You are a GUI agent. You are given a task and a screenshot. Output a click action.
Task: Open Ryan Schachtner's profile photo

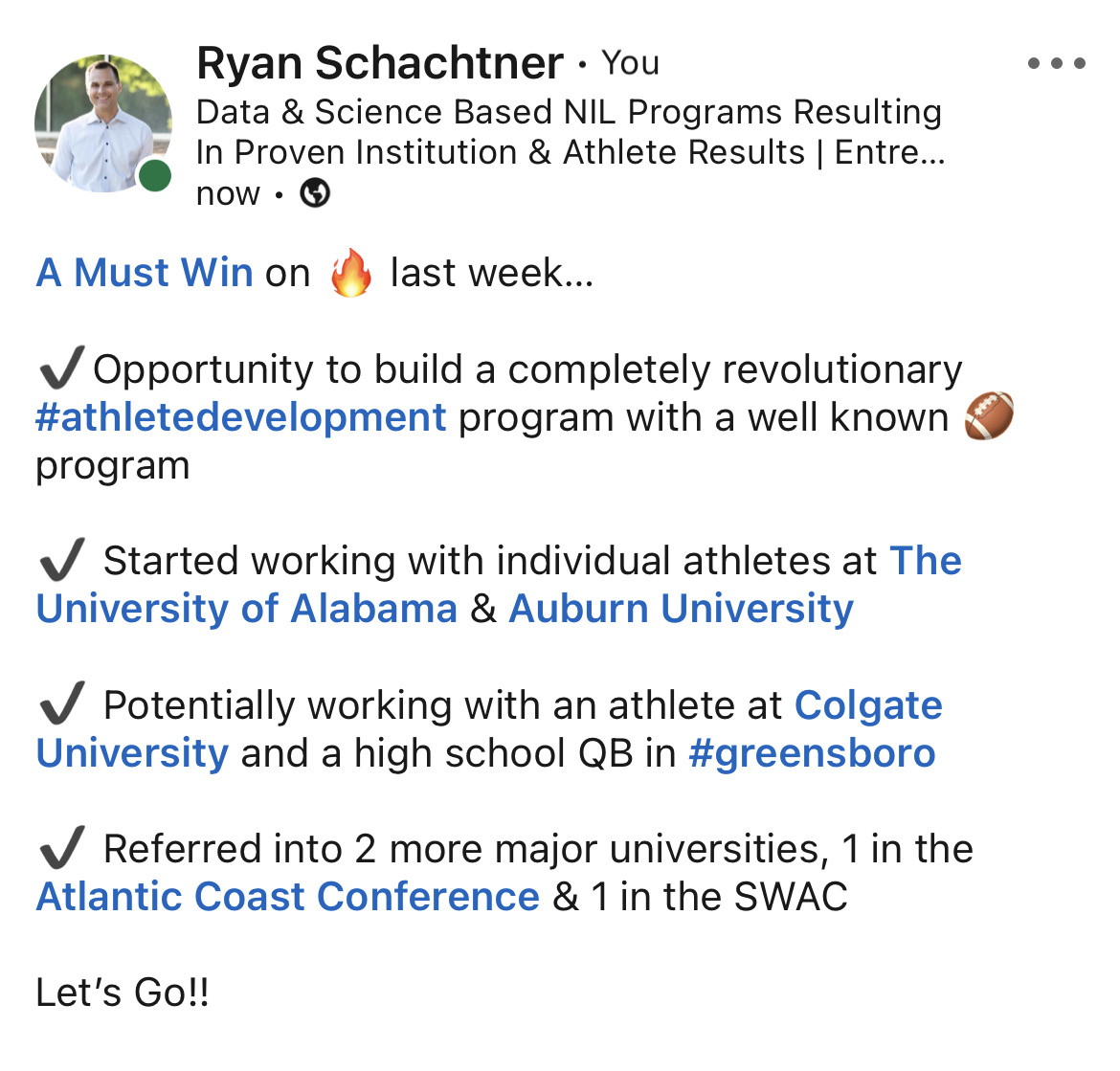pos(103,123)
